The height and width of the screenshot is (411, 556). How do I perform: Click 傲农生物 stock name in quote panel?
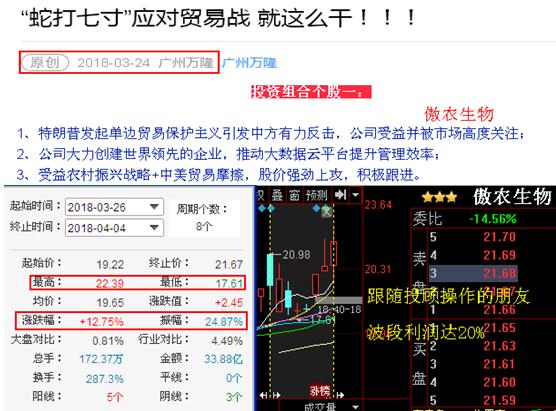coord(512,197)
